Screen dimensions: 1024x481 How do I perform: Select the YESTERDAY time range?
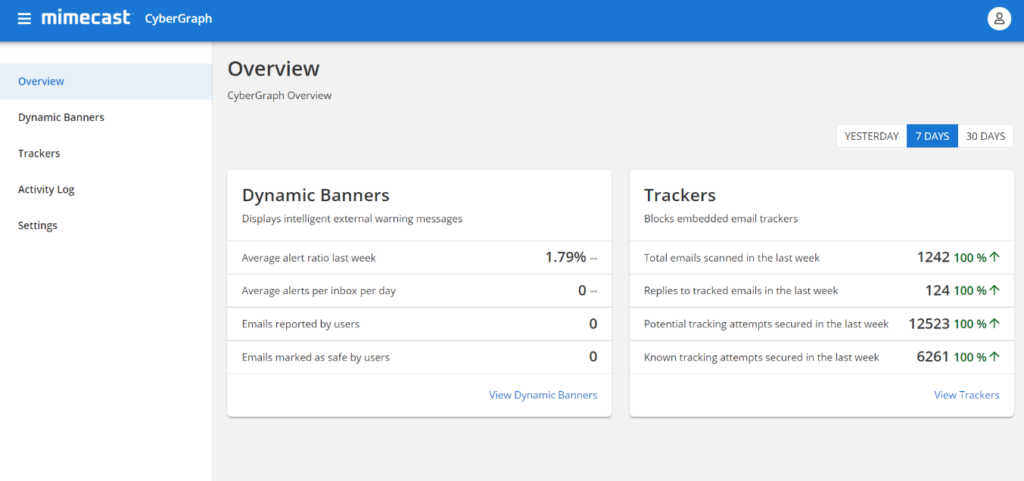coord(871,136)
